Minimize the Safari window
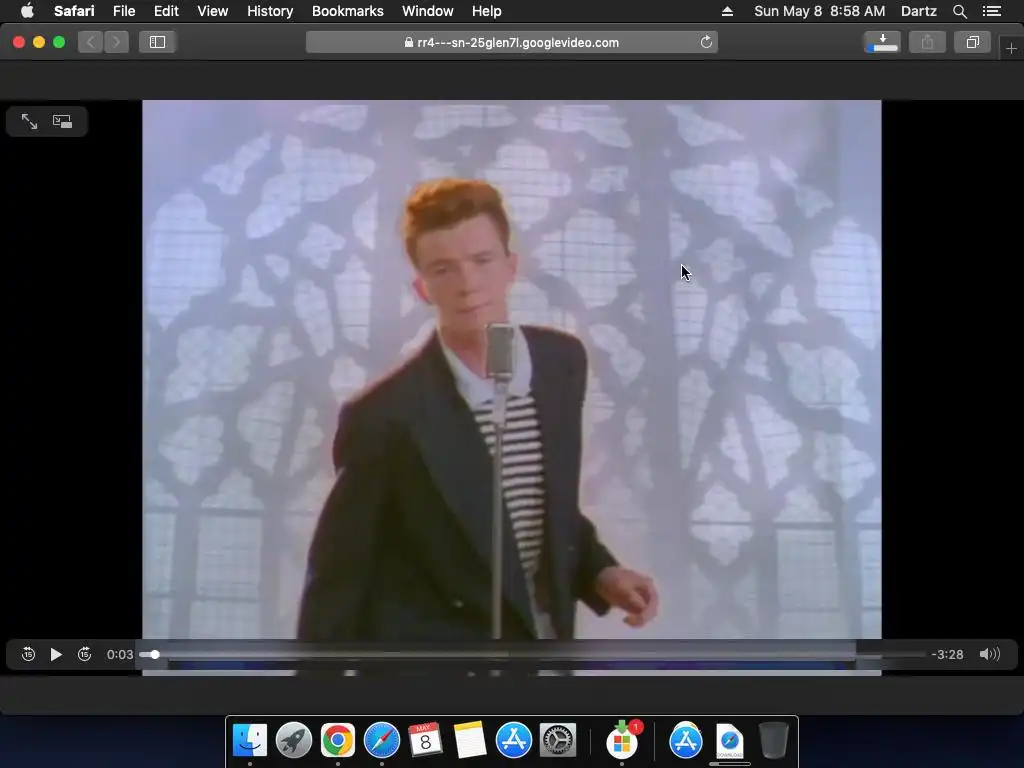 coord(39,42)
